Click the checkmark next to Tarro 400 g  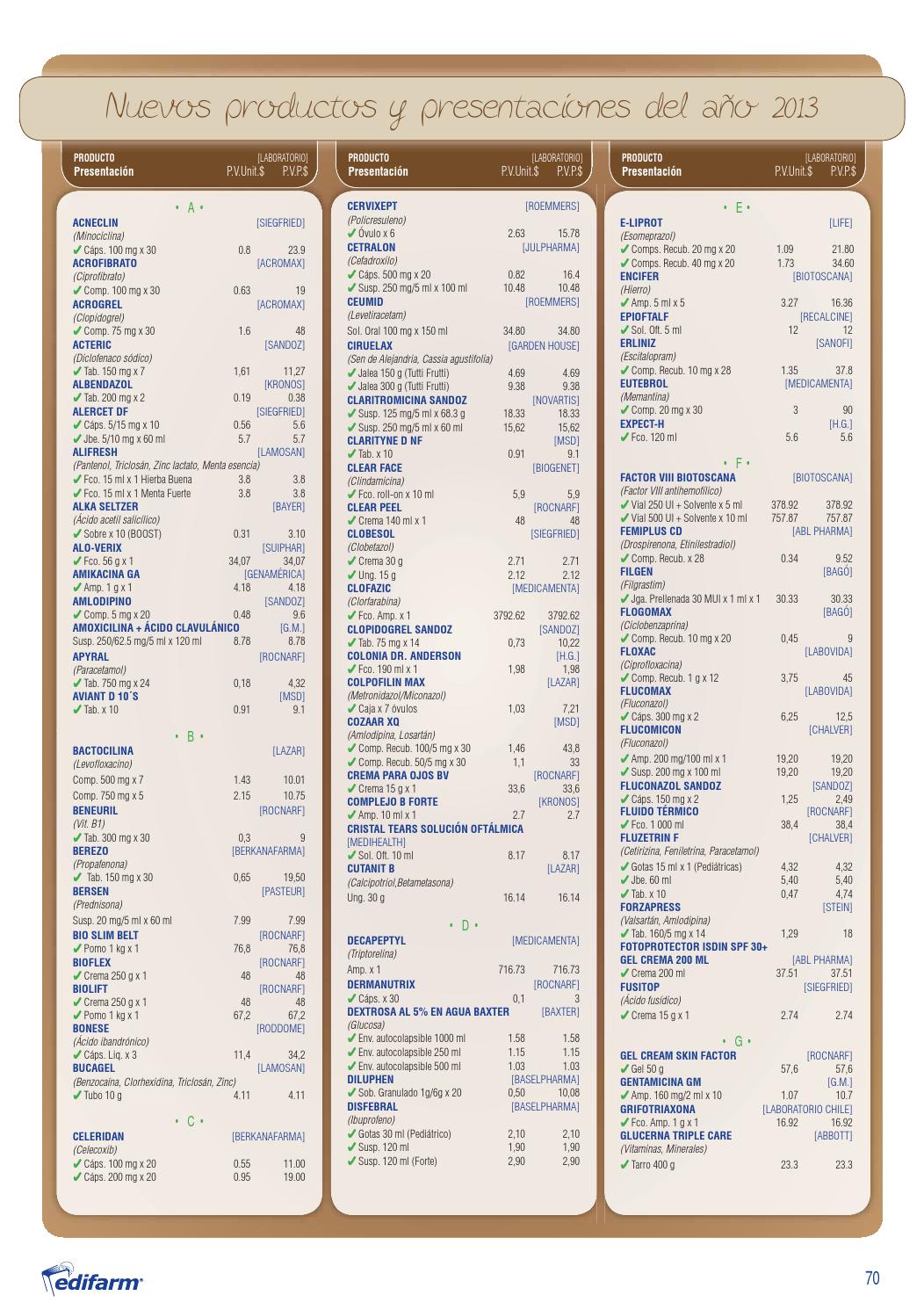(624, 1165)
